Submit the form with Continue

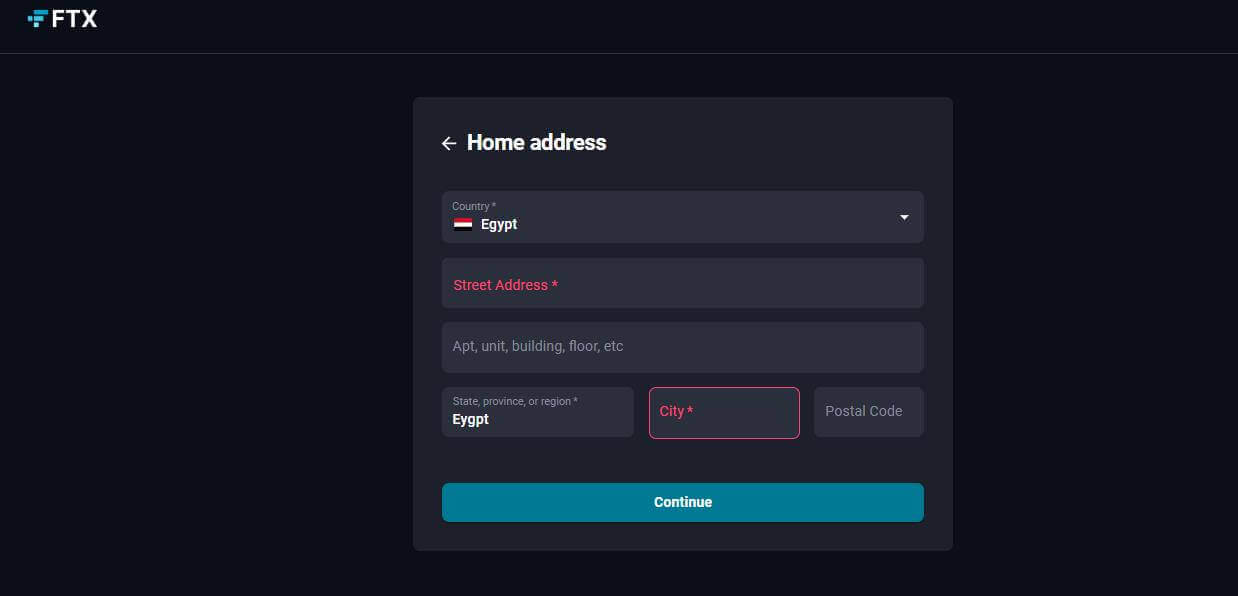click(683, 502)
